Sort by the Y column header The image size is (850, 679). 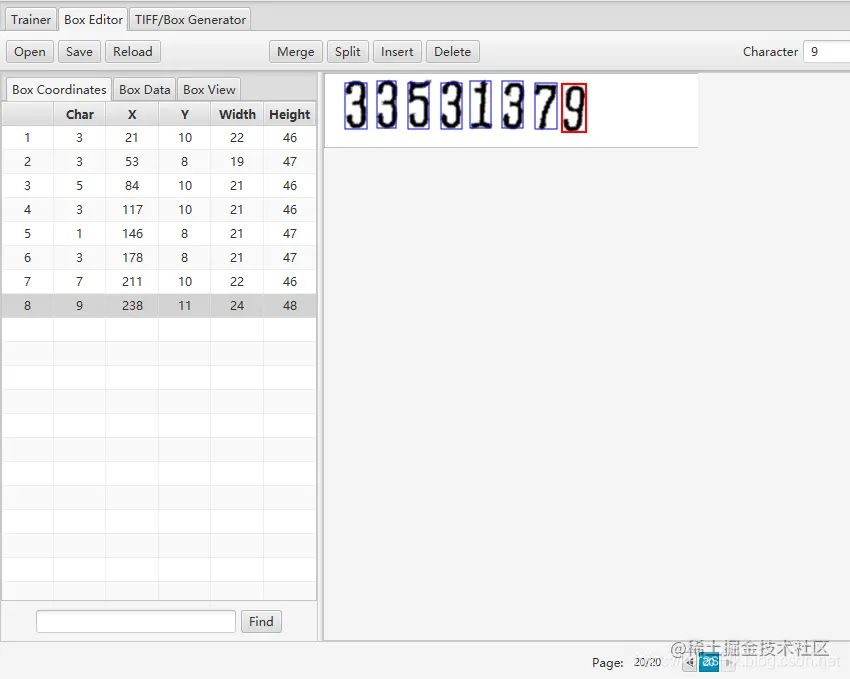185,114
